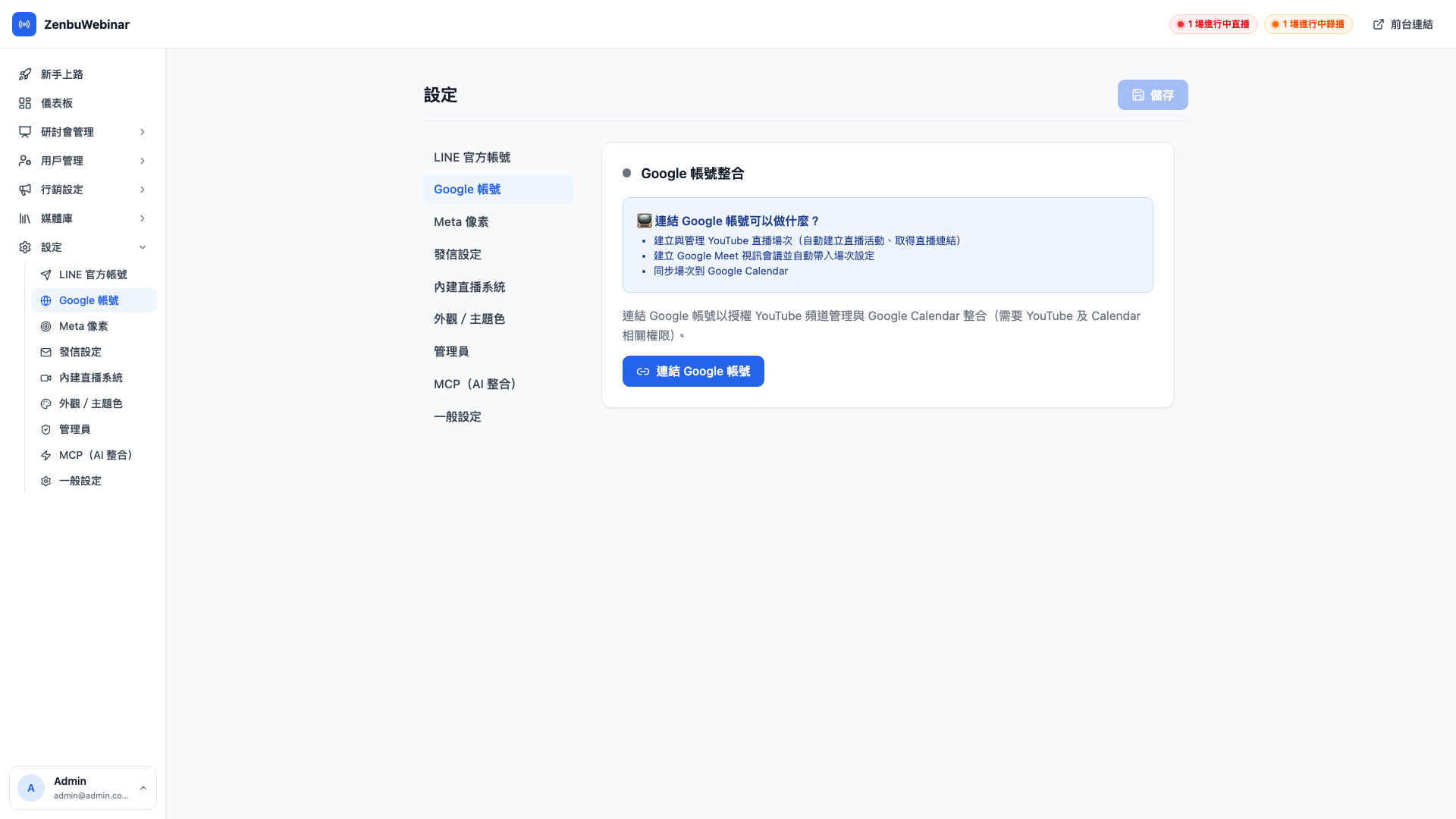The height and width of the screenshot is (819, 1456).
Task: Expand the 用戶管理 submenu chevron
Action: pos(143,161)
